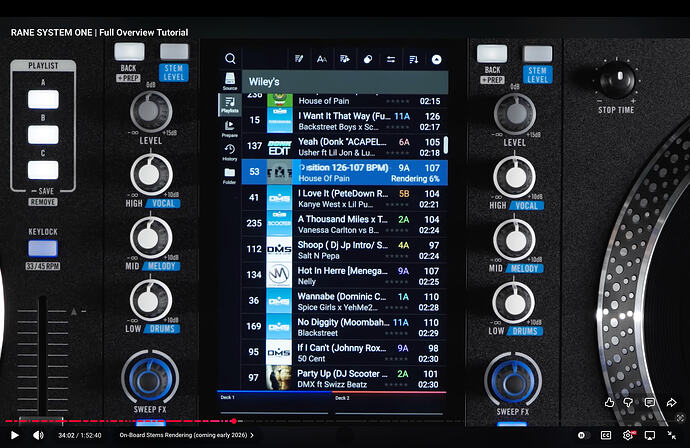Open the Folder sidebar icon
The image size is (690, 448).
[230, 176]
